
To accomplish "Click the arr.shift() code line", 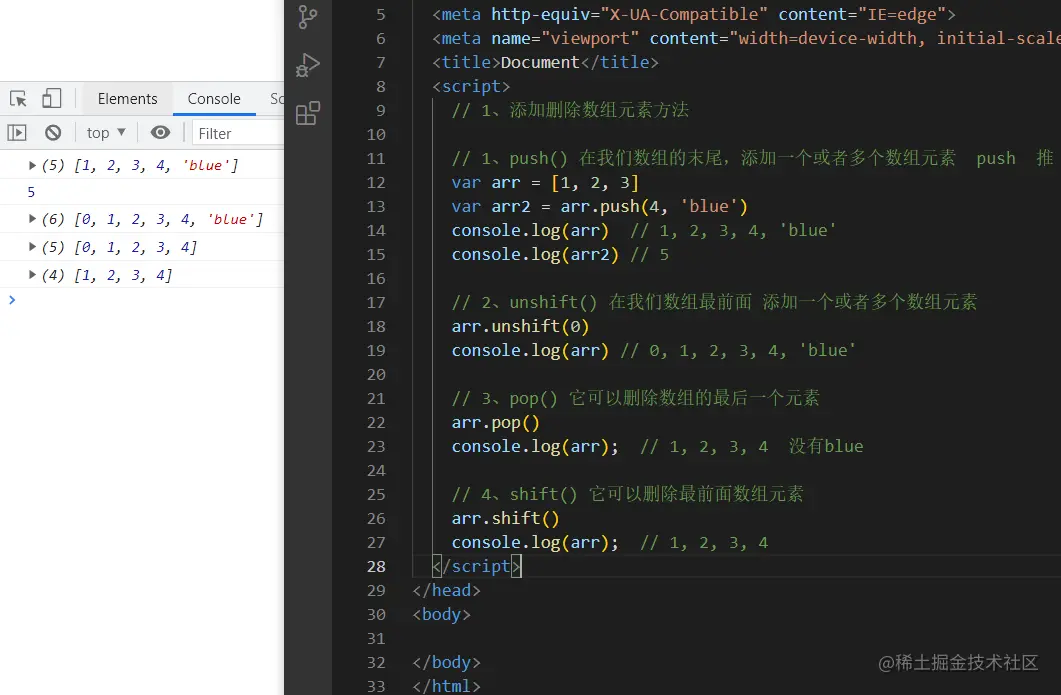I will point(505,518).
